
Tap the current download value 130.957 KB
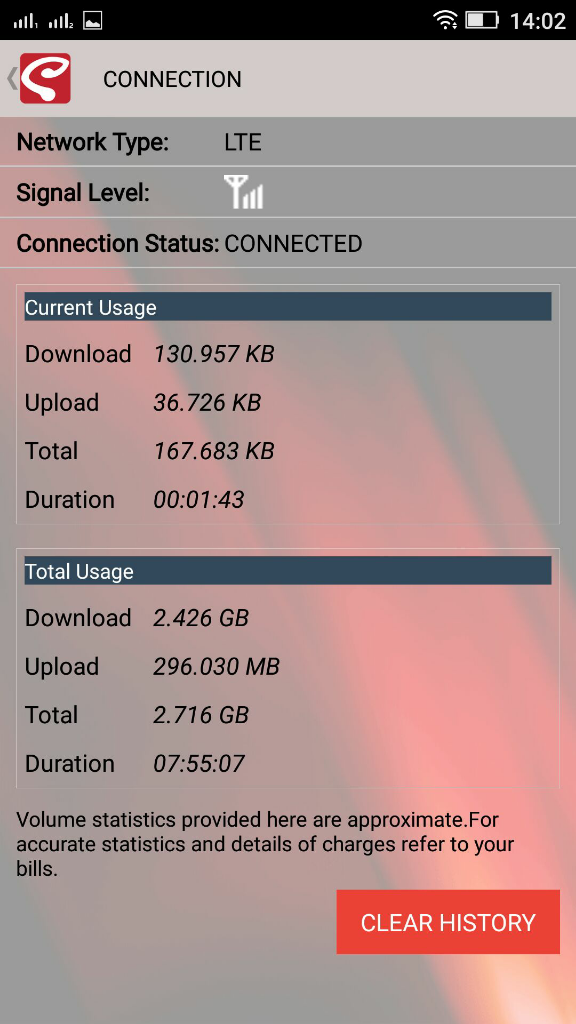(214, 354)
